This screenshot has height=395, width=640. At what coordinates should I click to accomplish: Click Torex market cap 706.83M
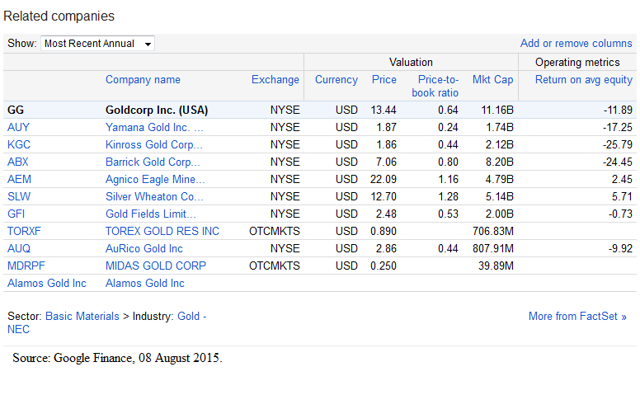[493, 231]
